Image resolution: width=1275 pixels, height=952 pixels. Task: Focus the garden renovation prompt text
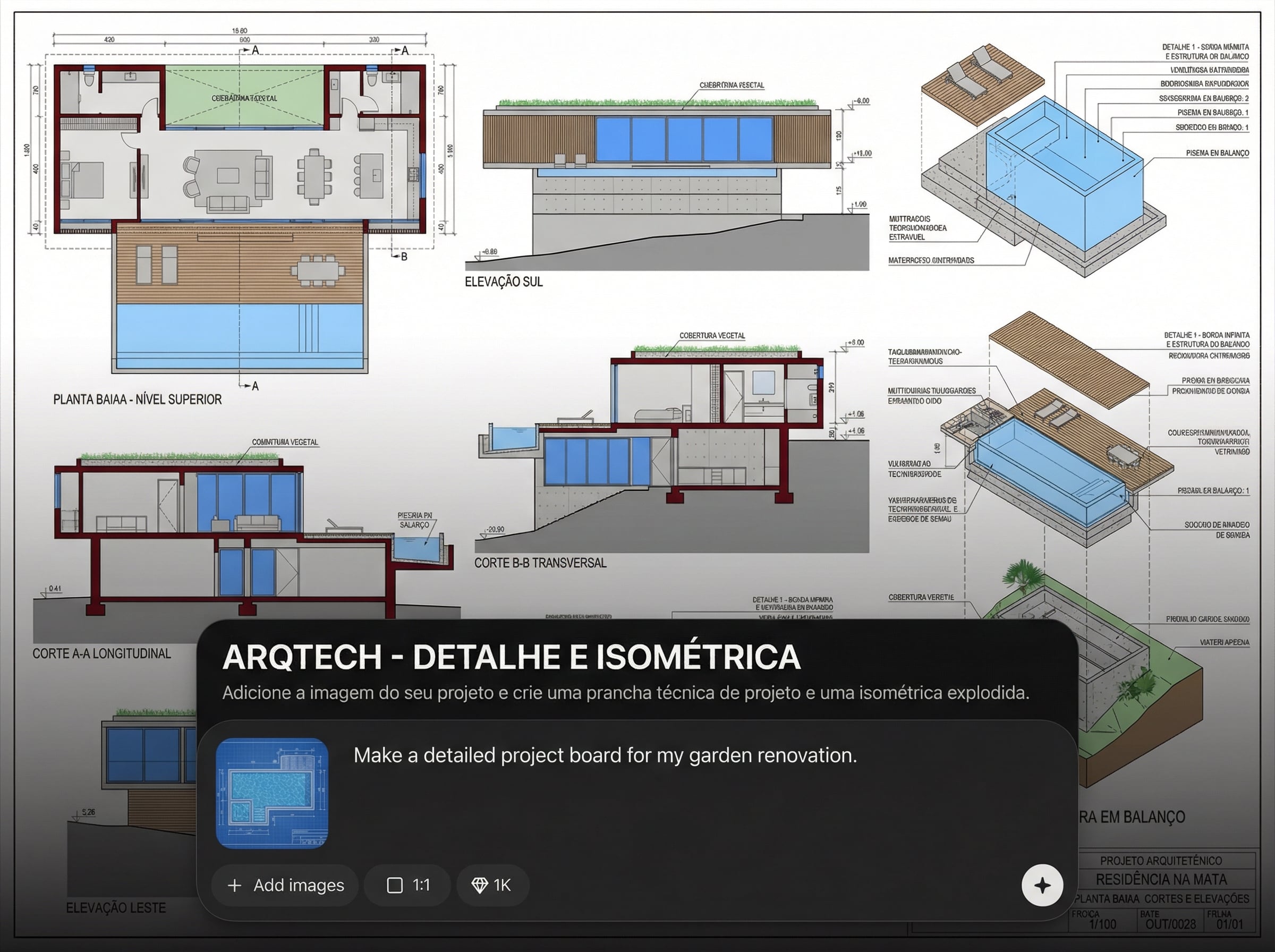coord(605,755)
